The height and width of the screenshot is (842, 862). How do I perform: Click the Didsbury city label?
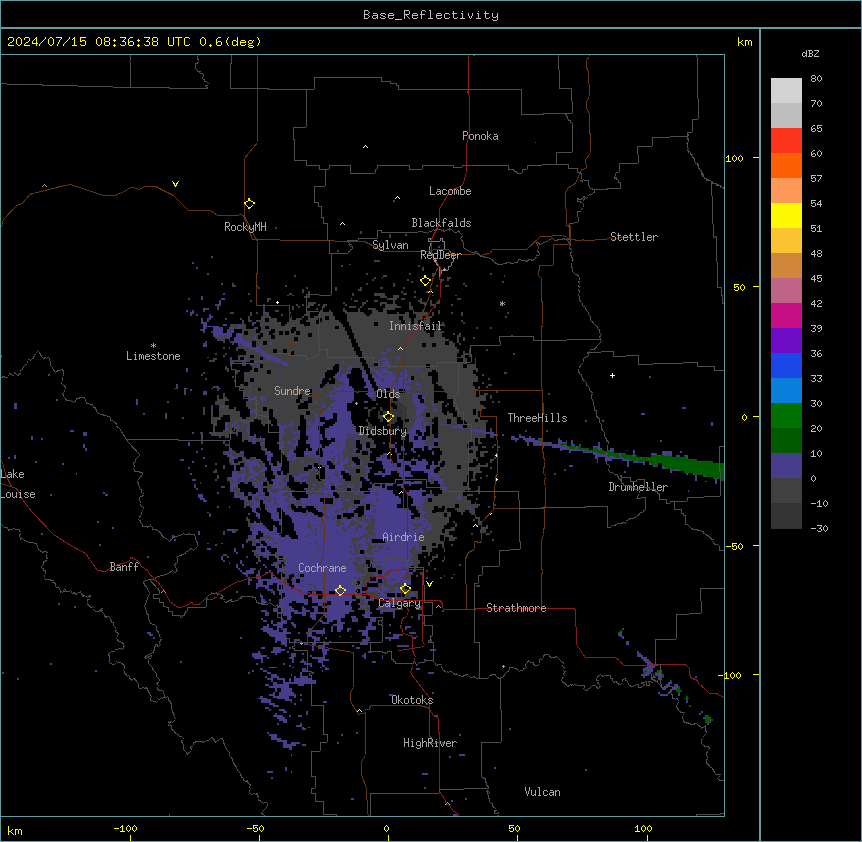pos(383,431)
